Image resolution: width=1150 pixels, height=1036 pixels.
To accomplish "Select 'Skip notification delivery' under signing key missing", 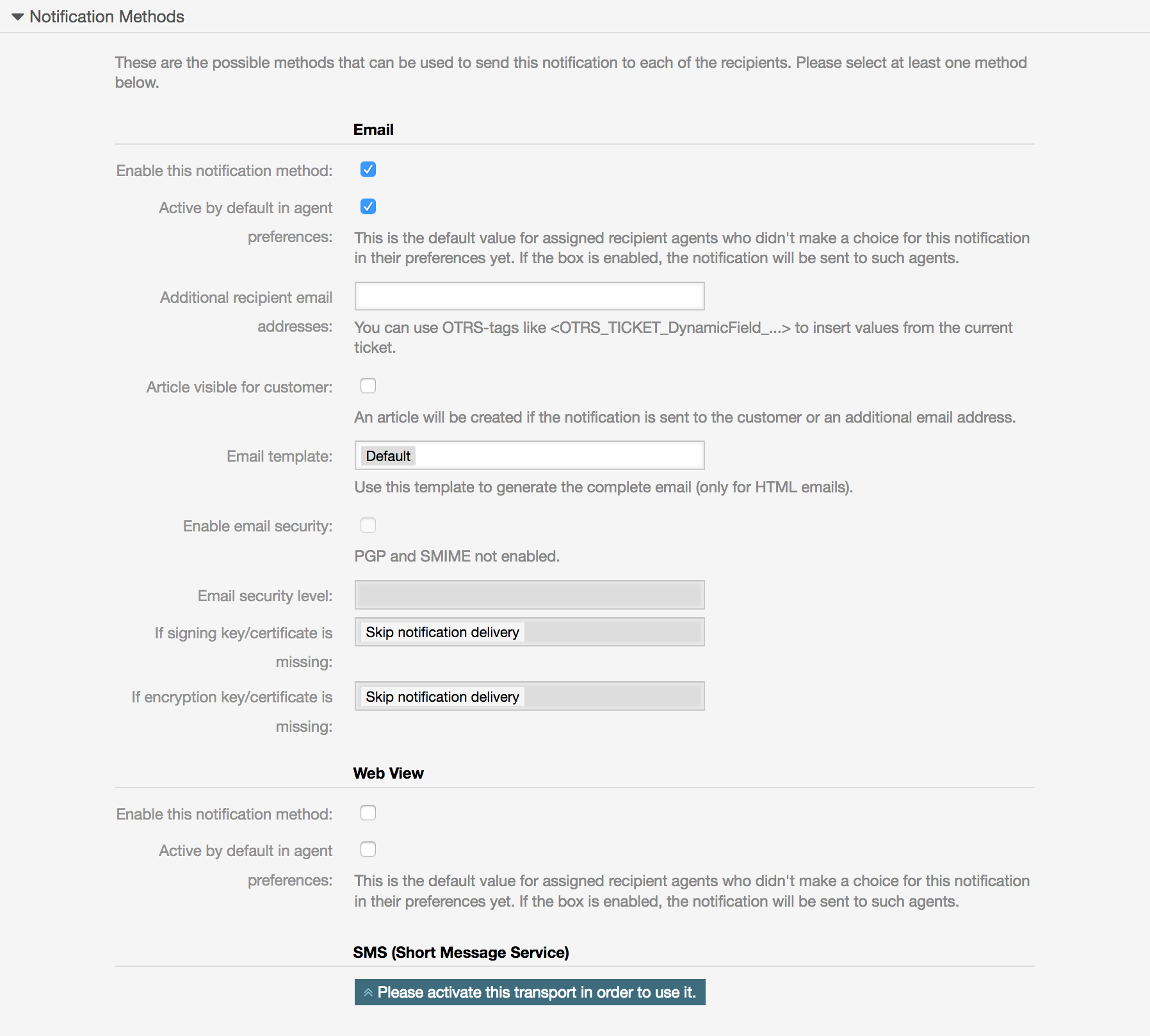I will pyautogui.click(x=442, y=631).
